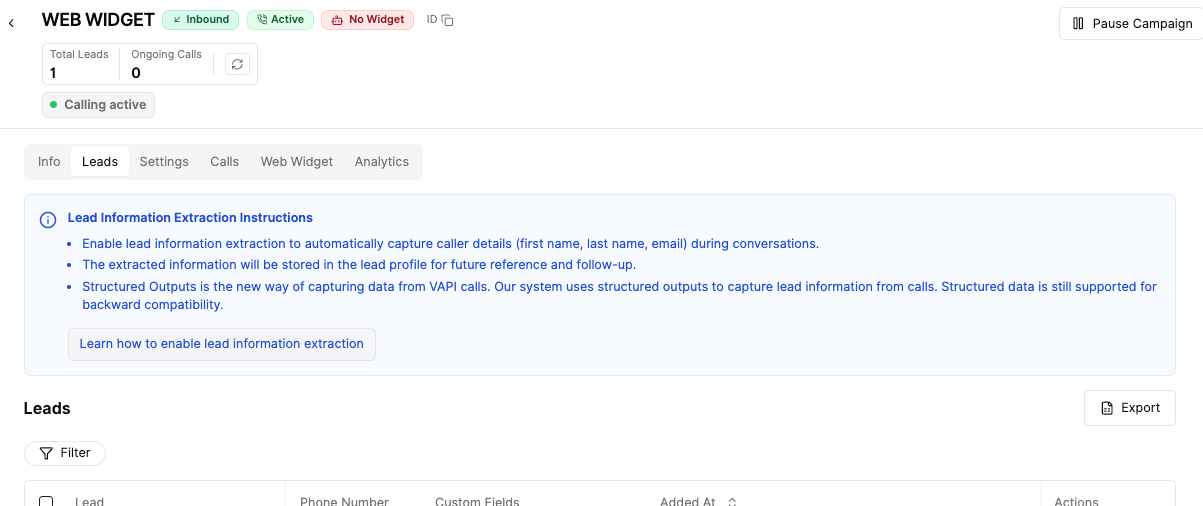Click the info icon in instructions banner
The height and width of the screenshot is (506, 1203).
47,220
